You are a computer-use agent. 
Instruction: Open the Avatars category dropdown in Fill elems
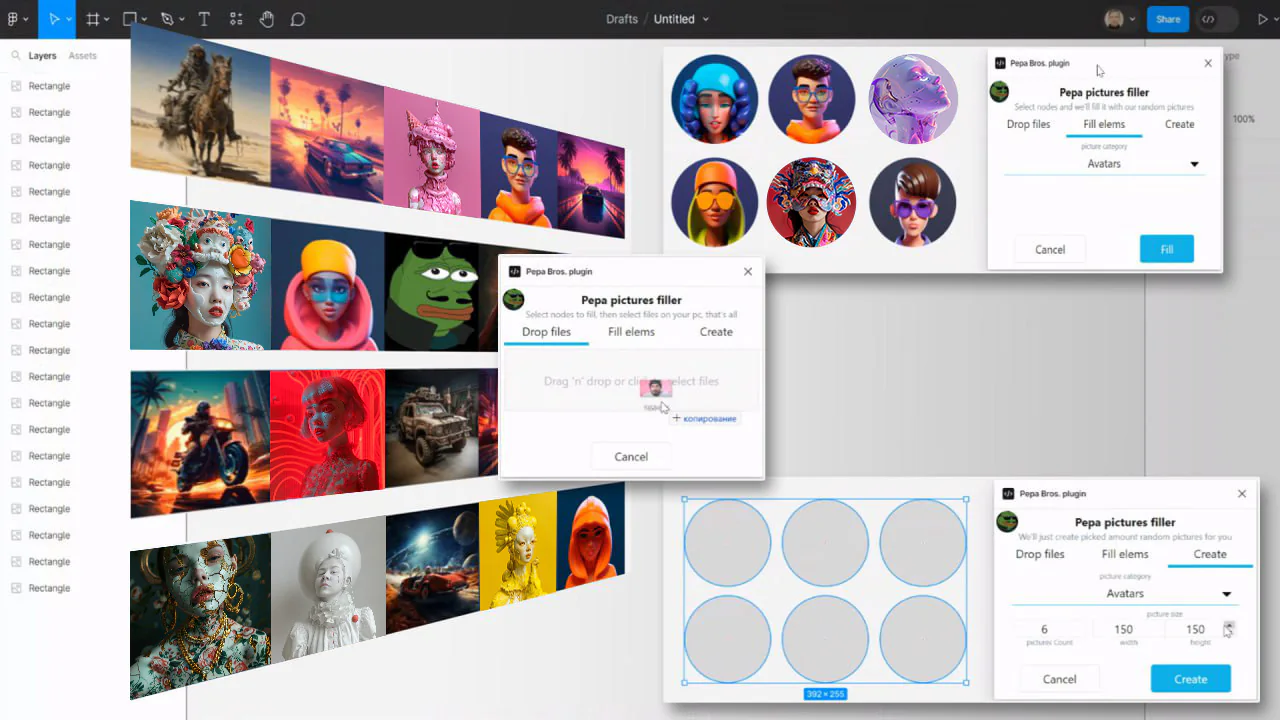pyautogui.click(x=1104, y=164)
